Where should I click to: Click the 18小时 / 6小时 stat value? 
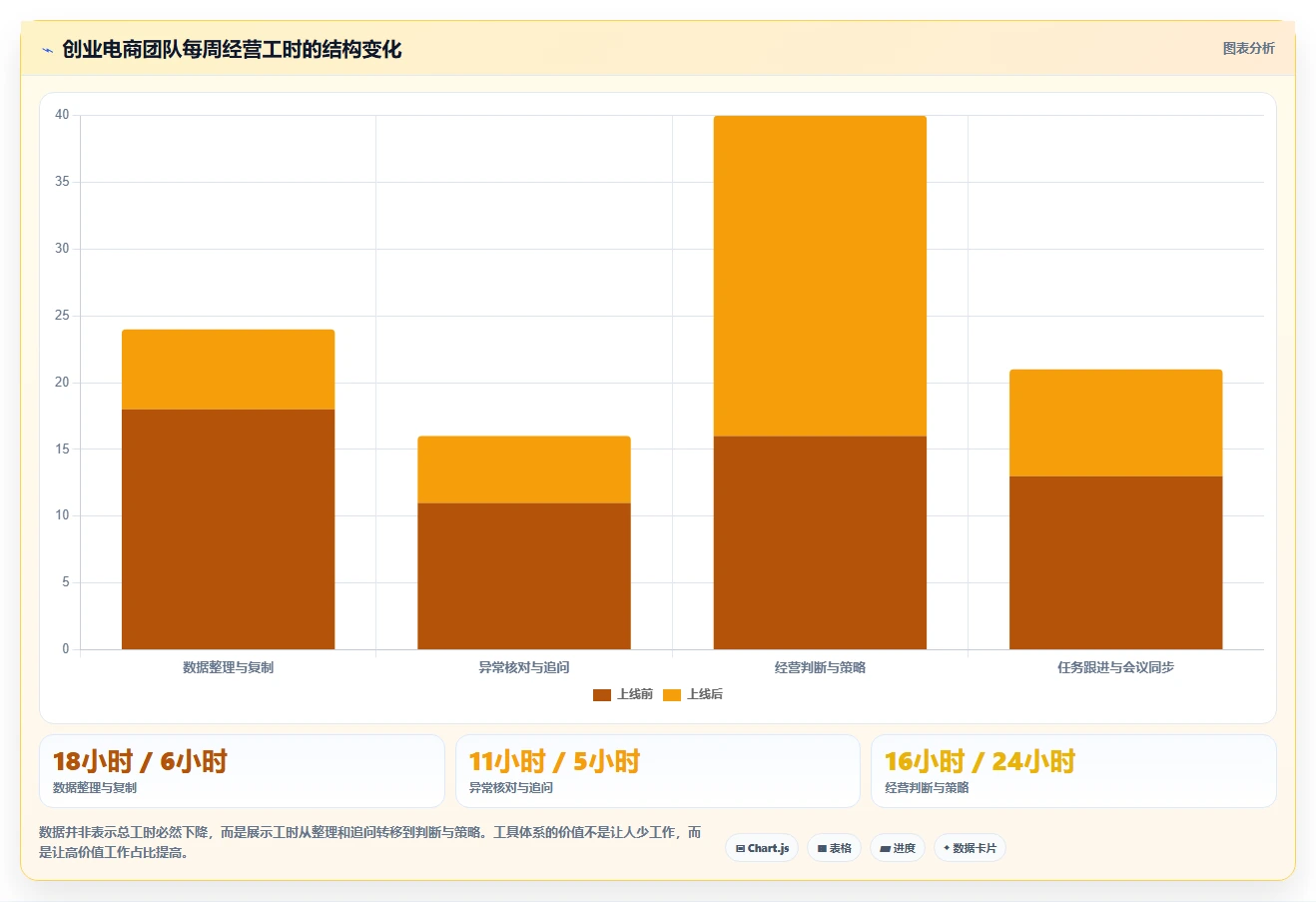[x=140, y=761]
